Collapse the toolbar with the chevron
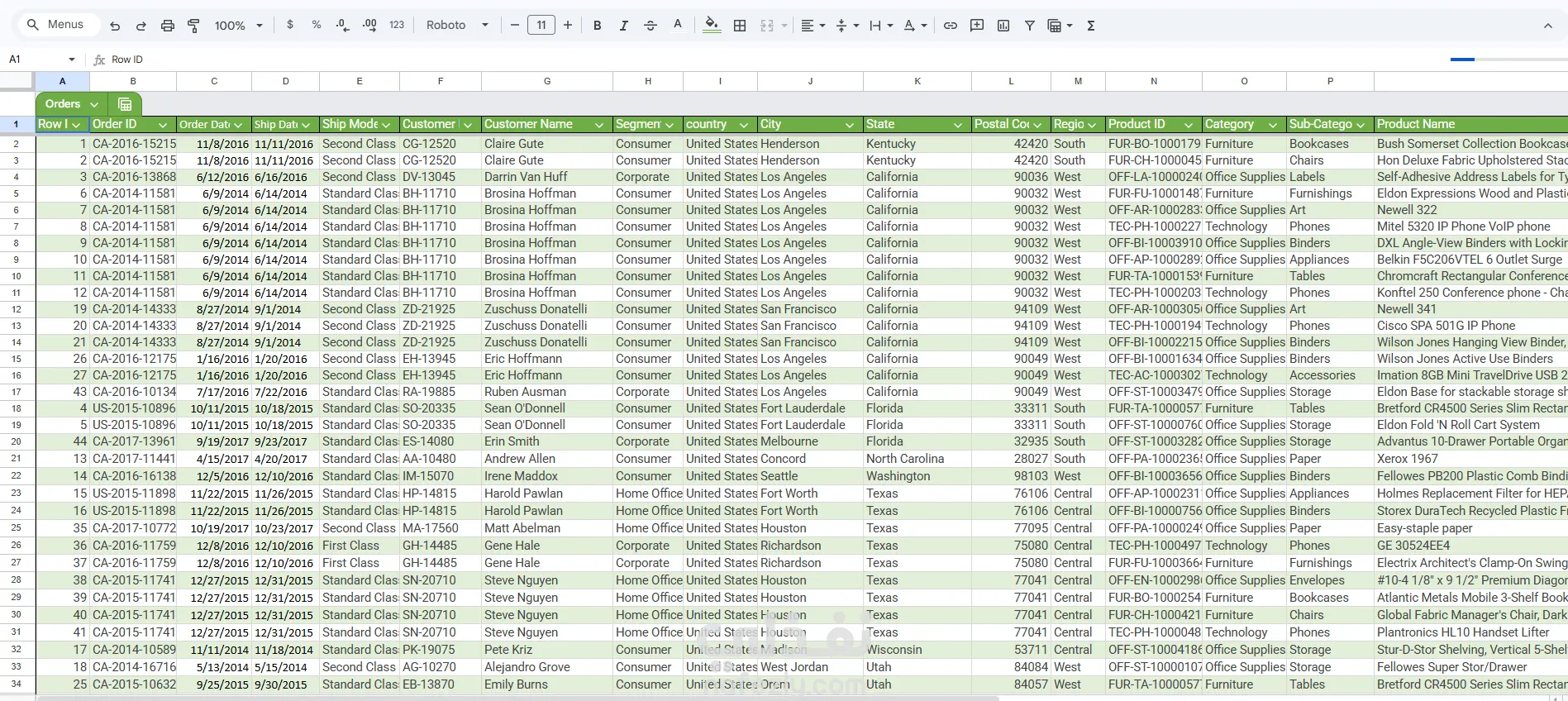This screenshot has height=701, width=1568. click(1547, 26)
